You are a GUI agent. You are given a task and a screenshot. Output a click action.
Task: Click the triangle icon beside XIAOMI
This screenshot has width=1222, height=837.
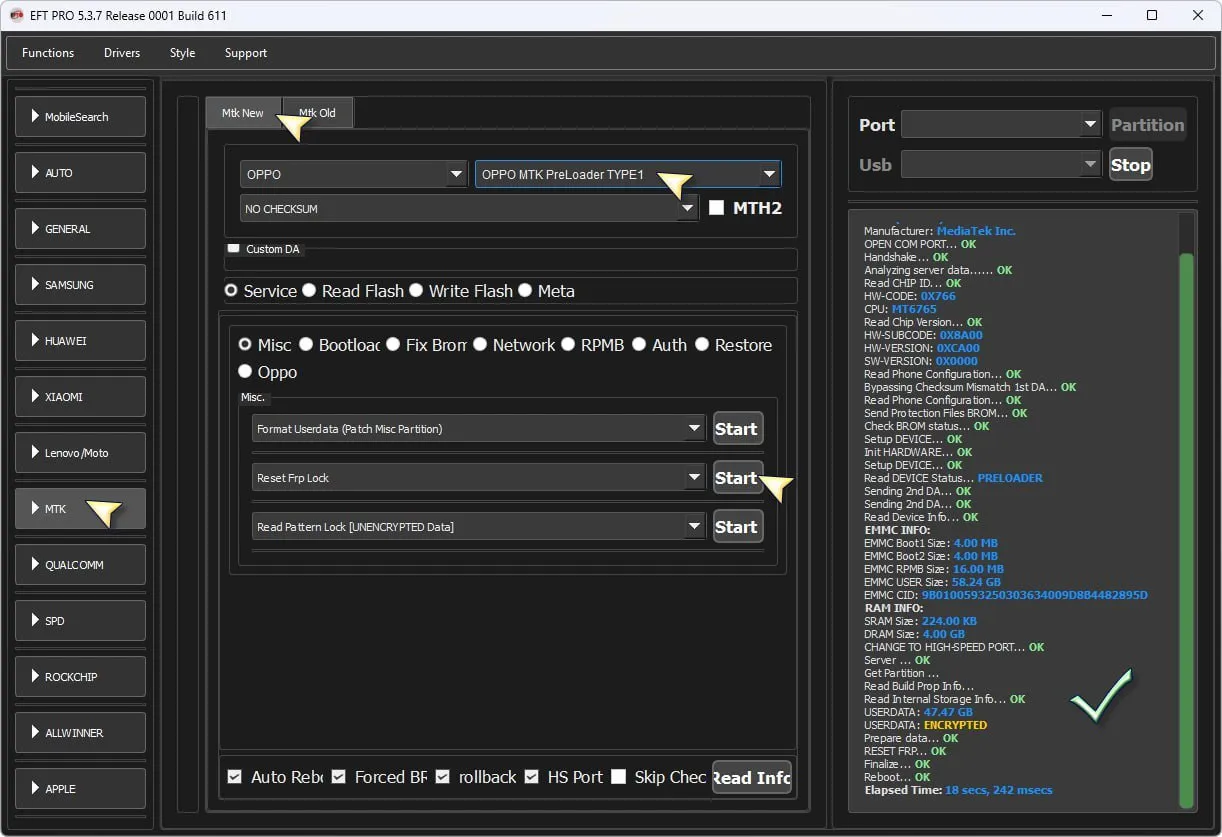click(35, 397)
